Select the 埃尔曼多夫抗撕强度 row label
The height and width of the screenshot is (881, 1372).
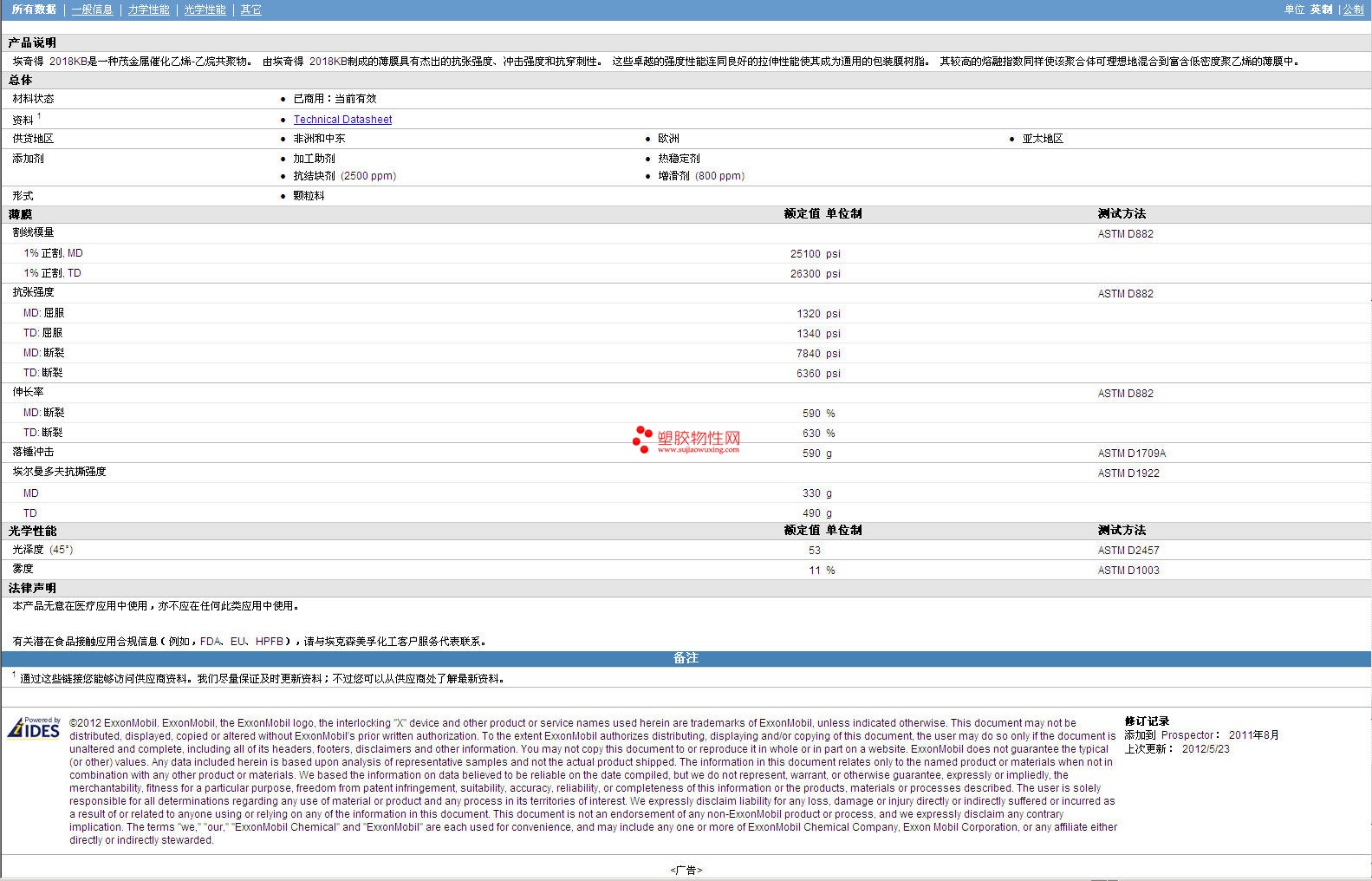pyautogui.click(x=59, y=472)
